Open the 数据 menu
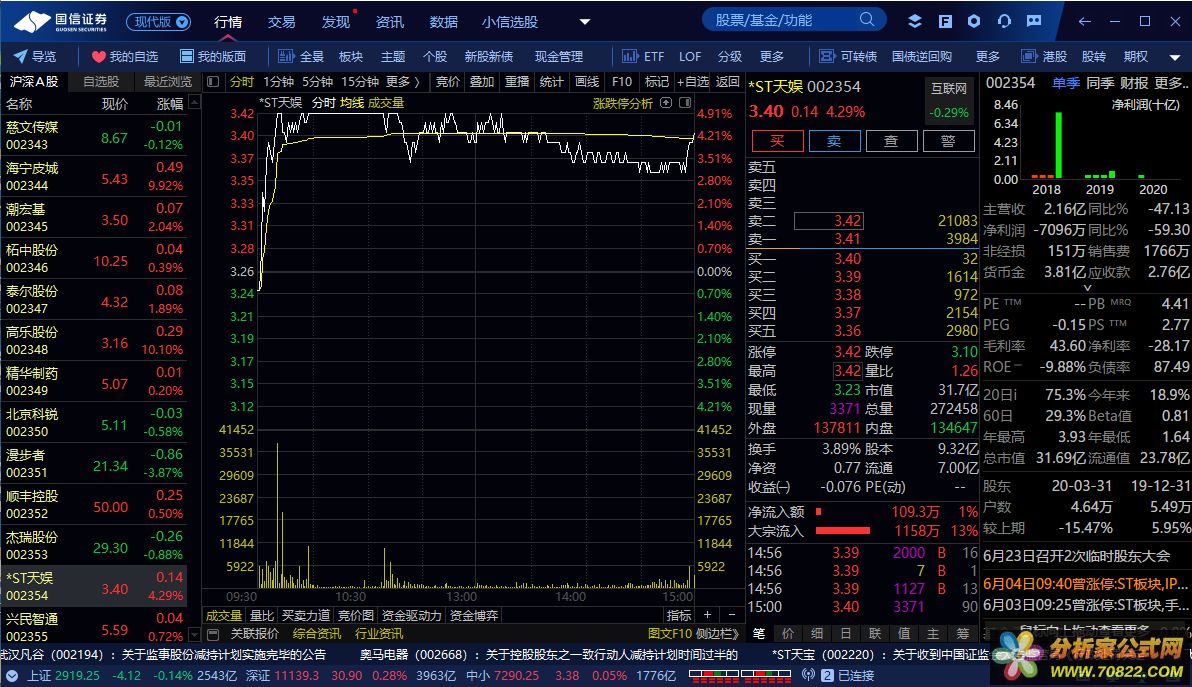1192x687 pixels. (444, 22)
